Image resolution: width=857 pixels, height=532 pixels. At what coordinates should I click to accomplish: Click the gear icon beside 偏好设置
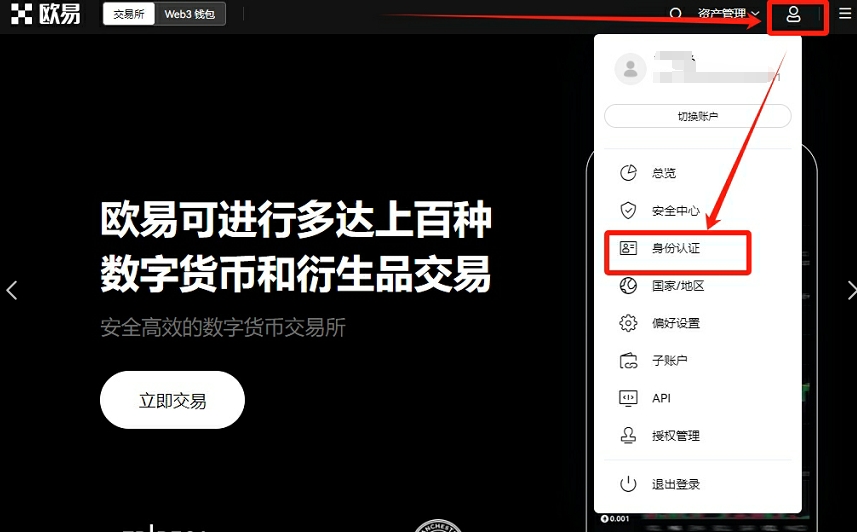[628, 323]
